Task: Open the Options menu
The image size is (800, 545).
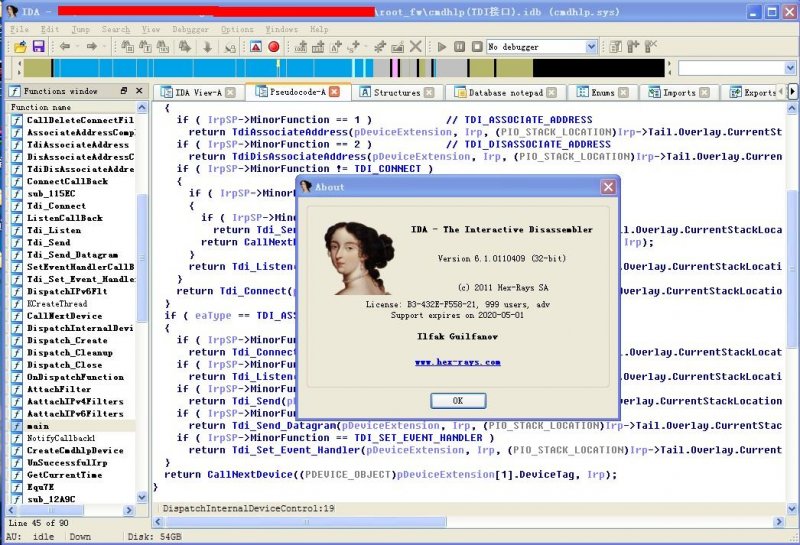Action: click(237, 29)
